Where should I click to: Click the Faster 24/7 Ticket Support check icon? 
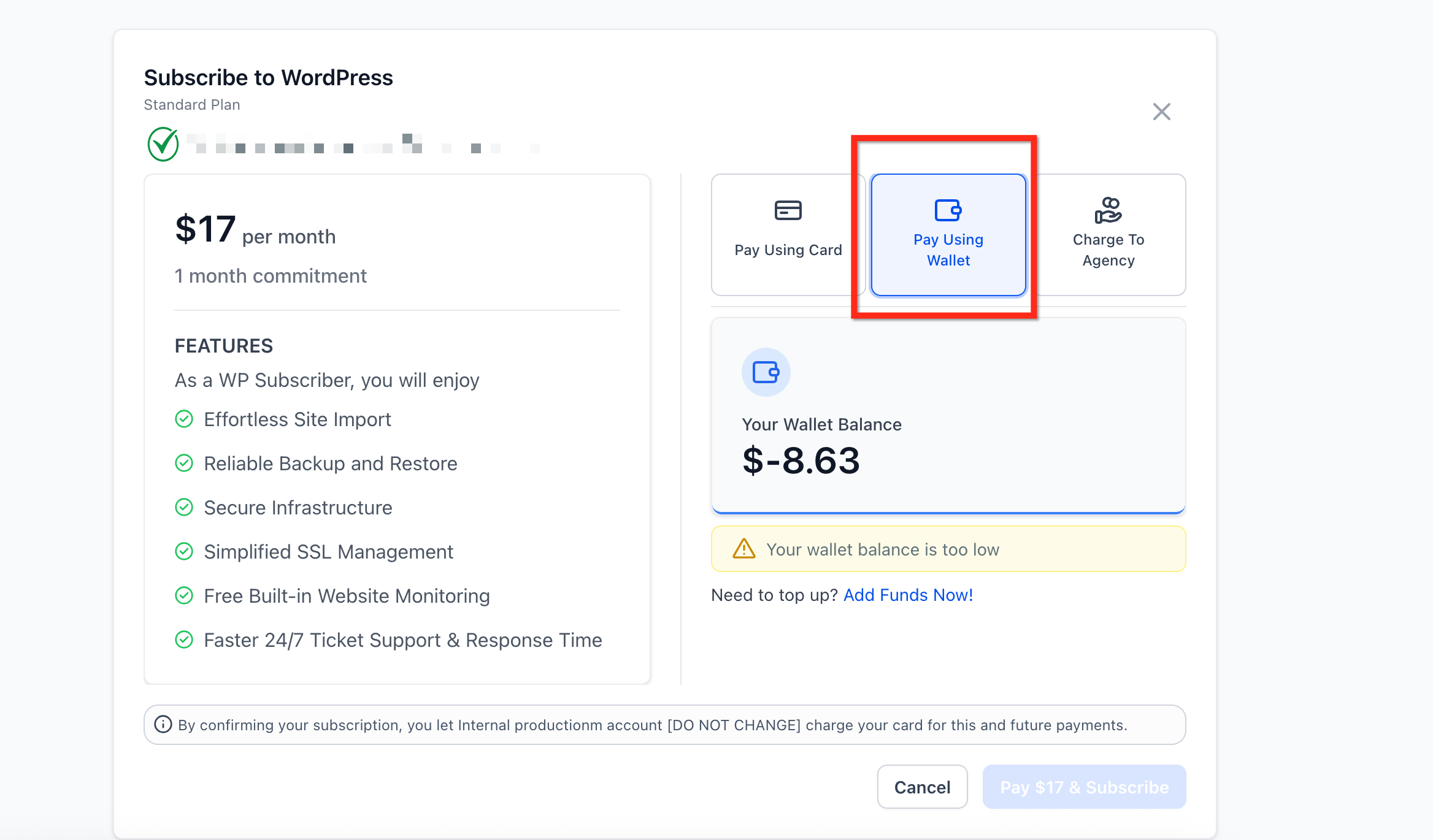click(184, 640)
